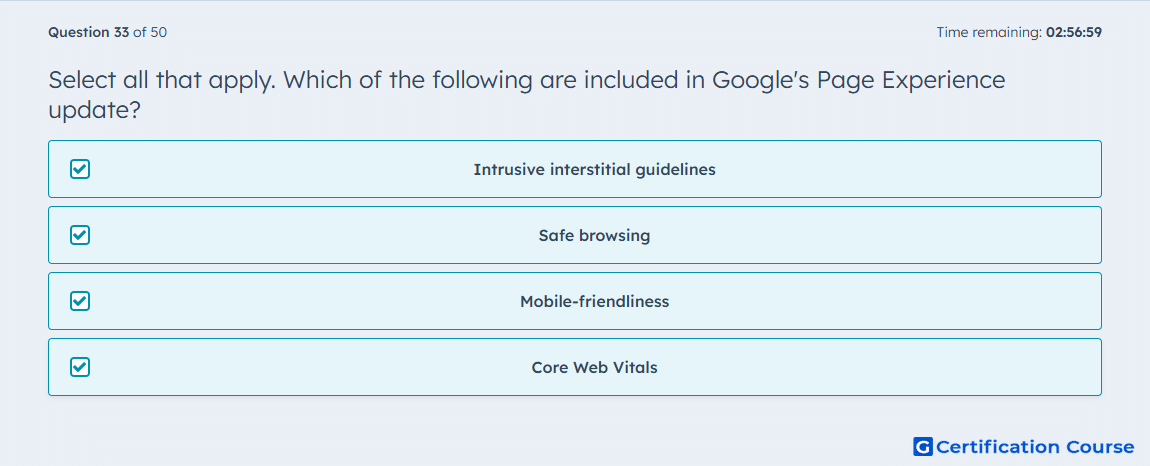Toggle the Safe browsing checkbox
This screenshot has width=1150, height=466.
coord(80,236)
